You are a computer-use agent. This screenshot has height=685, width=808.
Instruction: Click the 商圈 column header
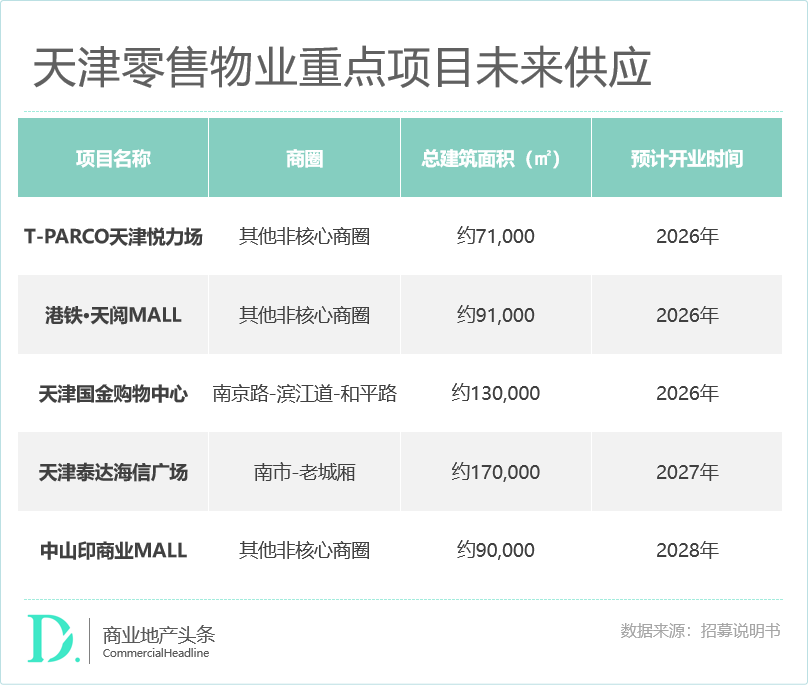point(305,158)
